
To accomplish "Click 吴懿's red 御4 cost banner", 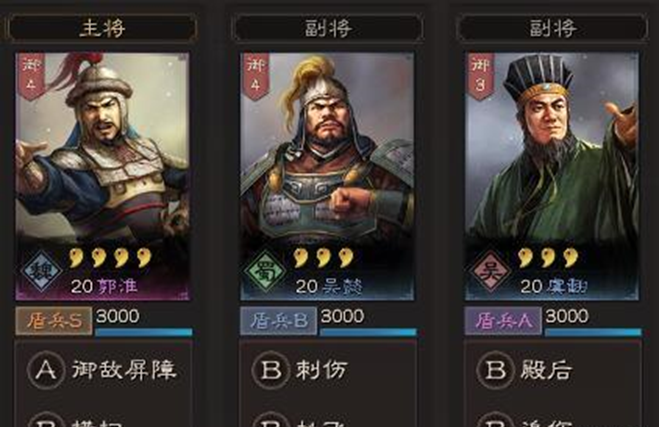I will [x=256, y=77].
